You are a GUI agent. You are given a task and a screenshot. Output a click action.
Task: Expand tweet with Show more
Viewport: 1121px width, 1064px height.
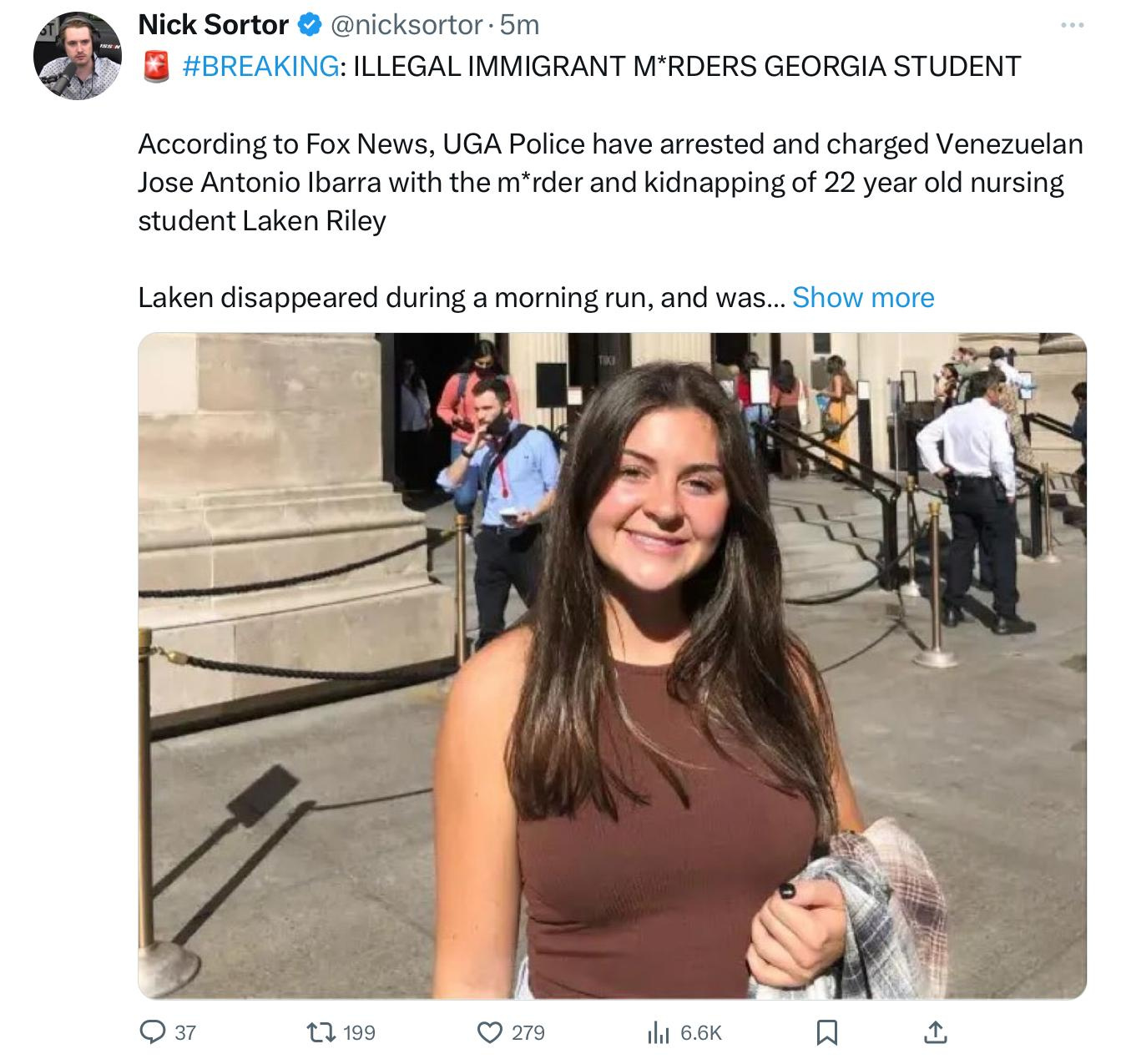pyautogui.click(x=863, y=297)
